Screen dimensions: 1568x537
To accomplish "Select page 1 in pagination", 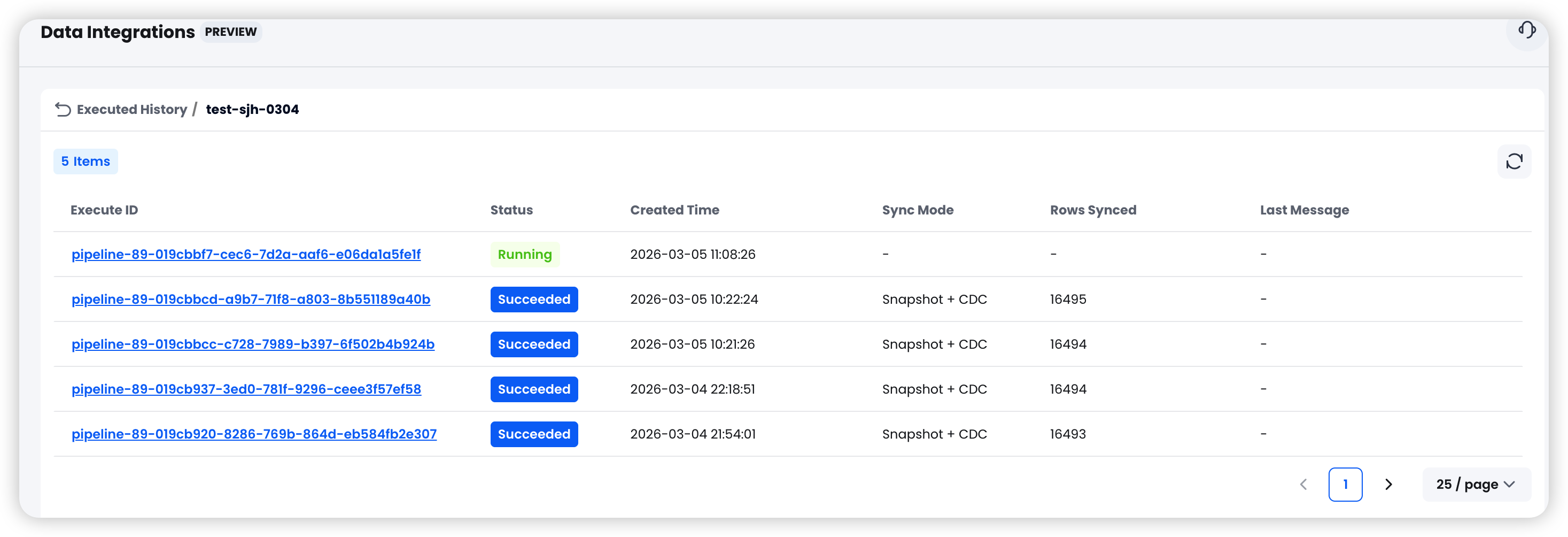I will point(1345,485).
